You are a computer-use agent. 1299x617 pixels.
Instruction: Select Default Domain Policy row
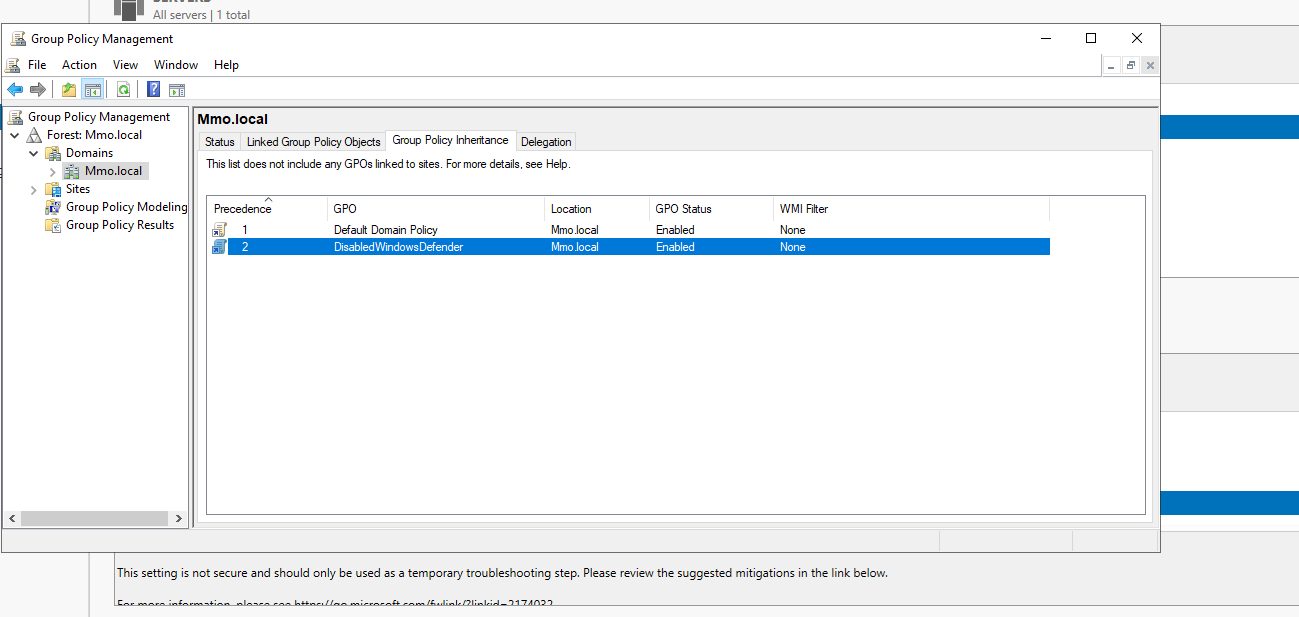click(630, 230)
